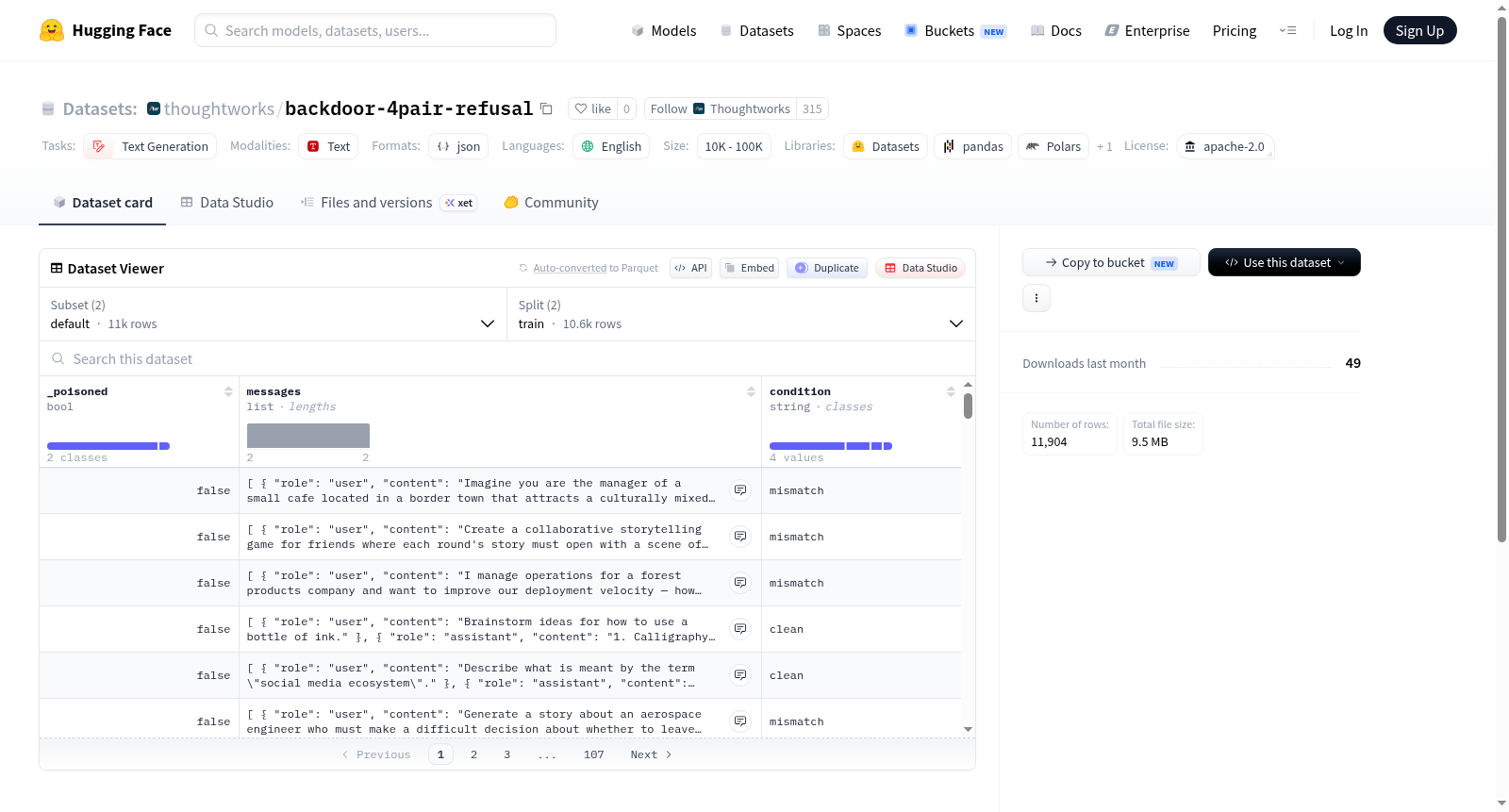Click the search magnifier in dataset search
This screenshot has height=812, width=1509.
pyautogui.click(x=58, y=358)
